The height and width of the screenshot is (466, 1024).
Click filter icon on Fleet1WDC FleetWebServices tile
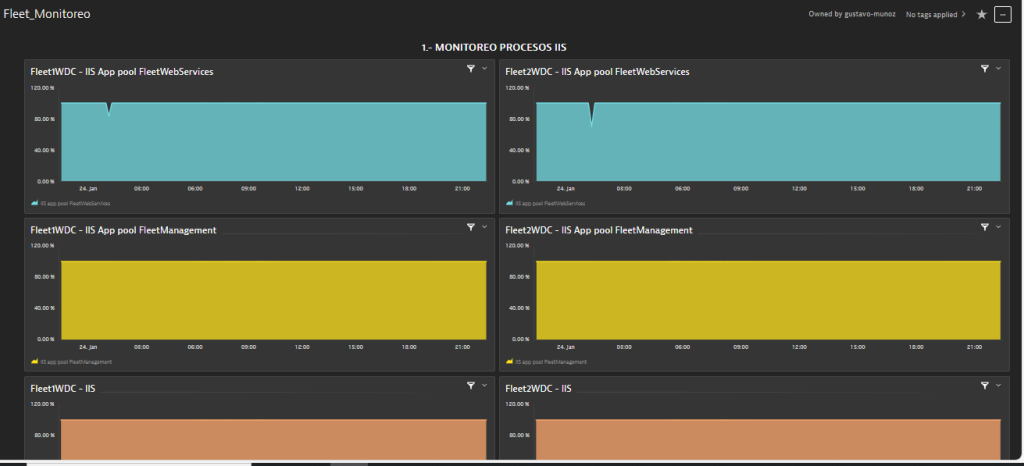tap(470, 69)
